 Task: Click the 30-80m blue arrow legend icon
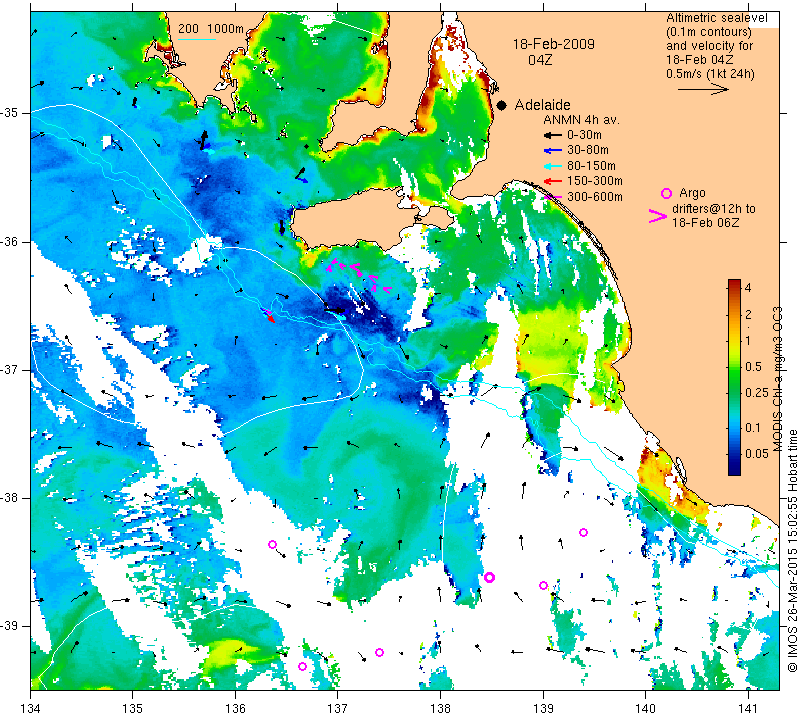click(552, 151)
